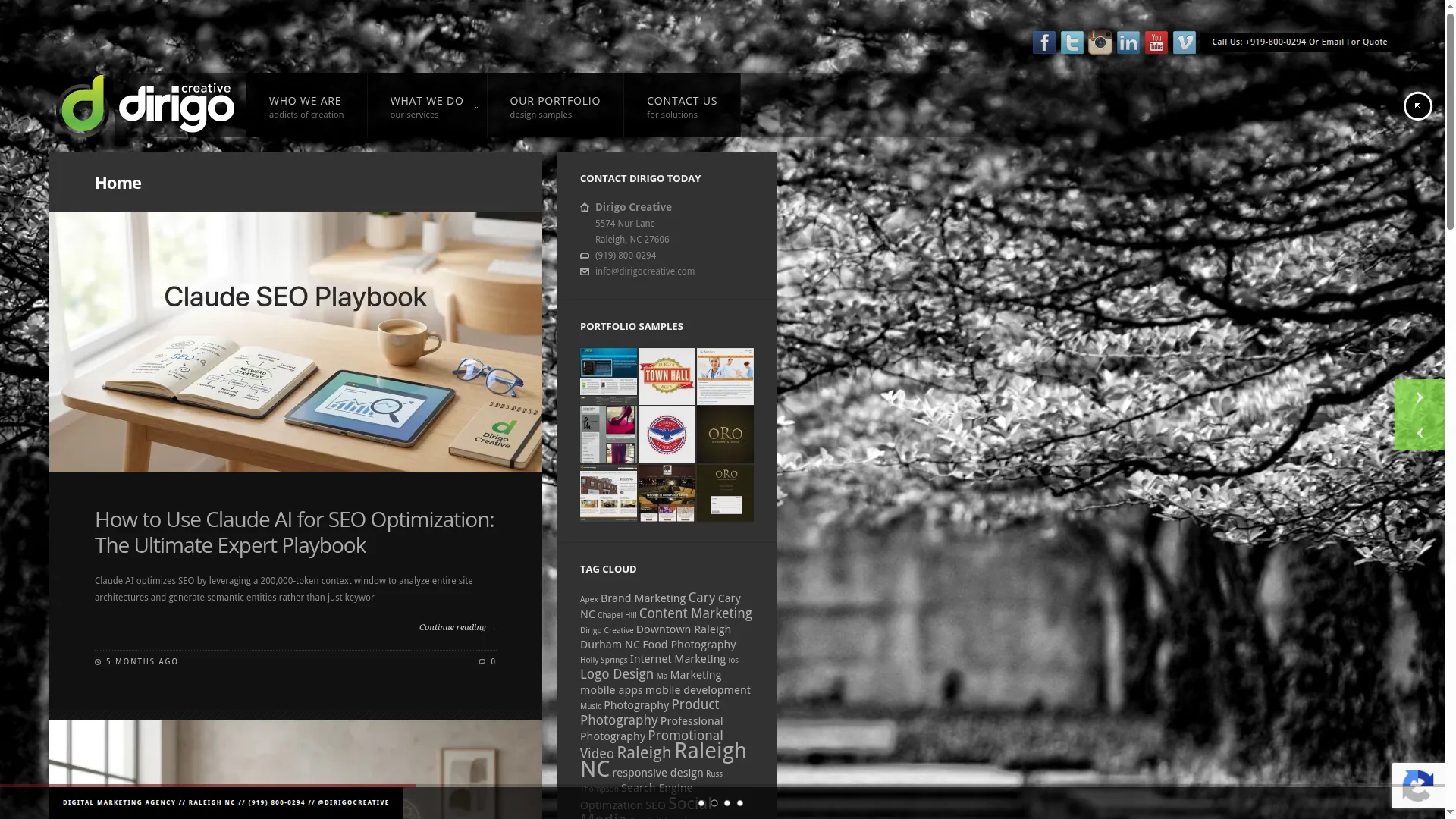Select the Internet Marketing tag
This screenshot has height=819, width=1456.
click(x=678, y=659)
